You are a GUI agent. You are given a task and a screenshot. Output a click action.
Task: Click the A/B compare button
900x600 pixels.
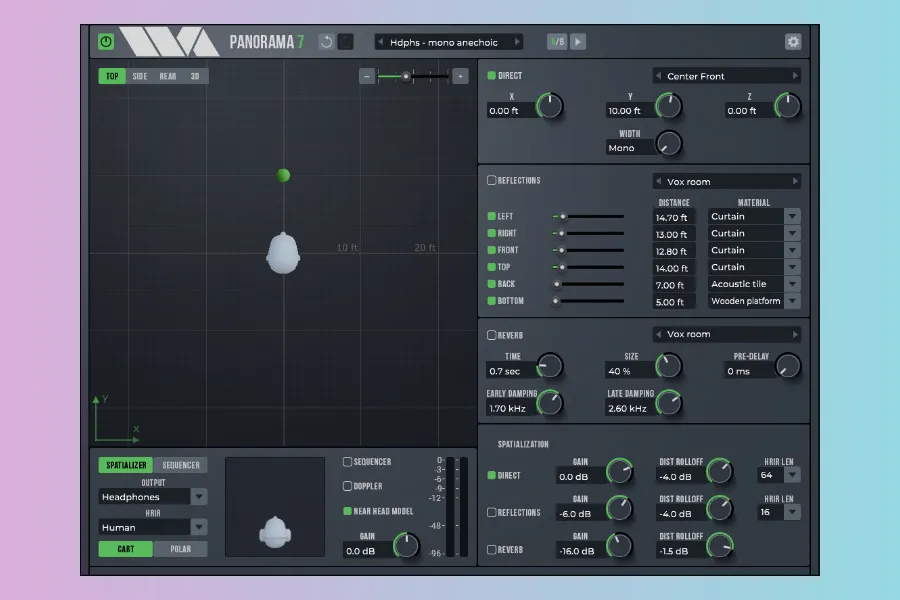click(x=556, y=42)
